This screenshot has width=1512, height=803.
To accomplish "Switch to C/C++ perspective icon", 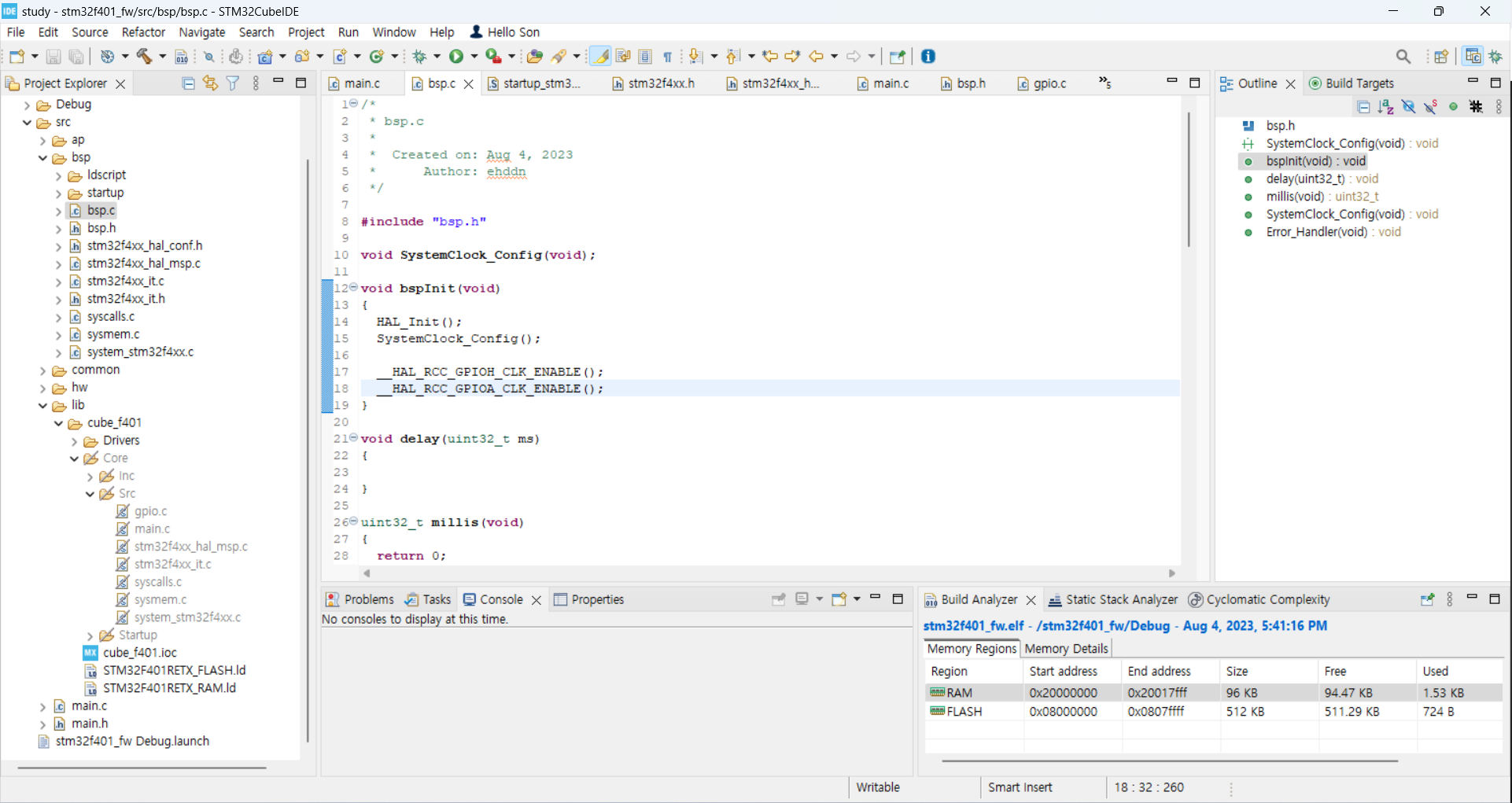I will coord(1473,57).
